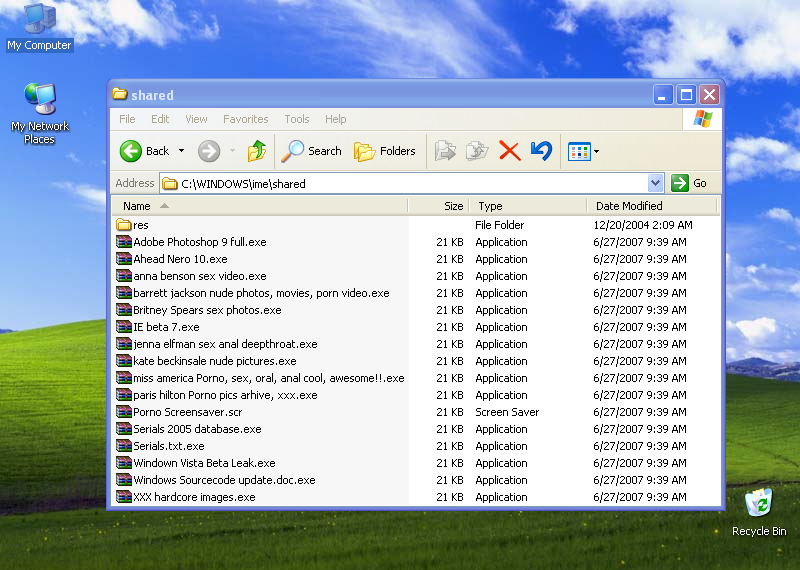Select Adobe Photoshop 9 full.exe icon
The height and width of the screenshot is (570, 800).
point(123,242)
